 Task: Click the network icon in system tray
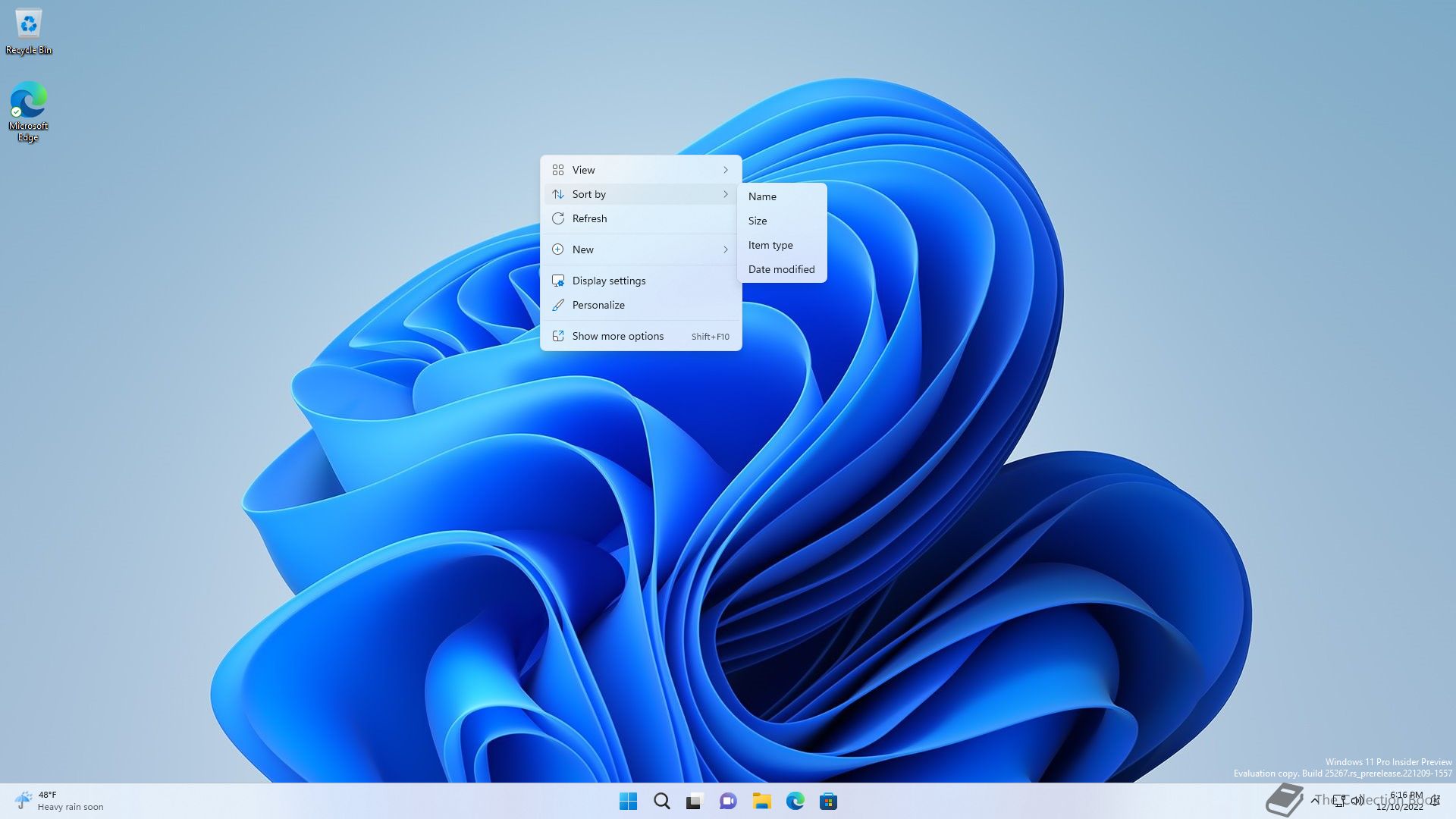1340,801
